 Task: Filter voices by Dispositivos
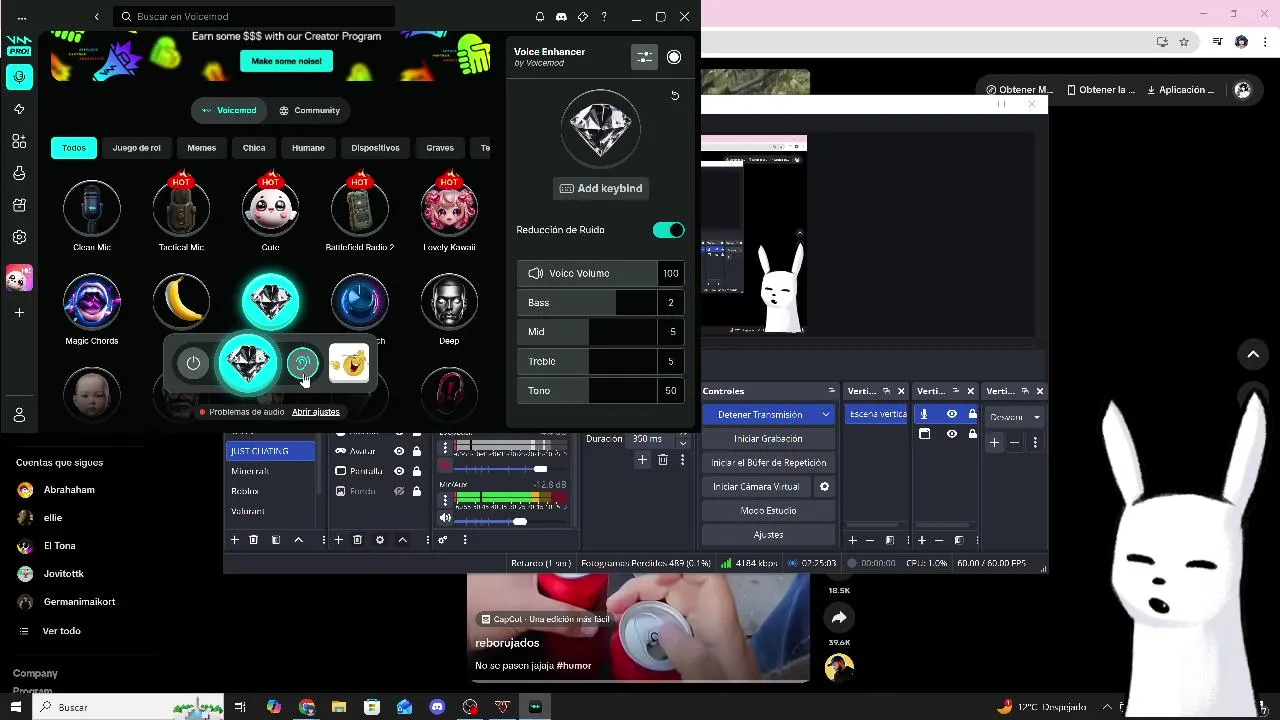[x=375, y=148]
